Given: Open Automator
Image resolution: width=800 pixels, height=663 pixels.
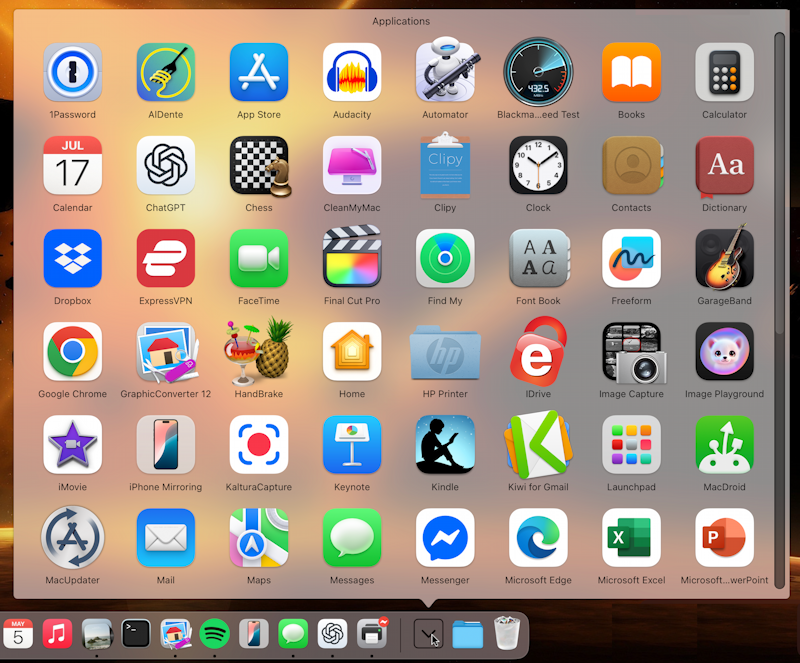Looking at the screenshot, I should (x=445, y=70).
